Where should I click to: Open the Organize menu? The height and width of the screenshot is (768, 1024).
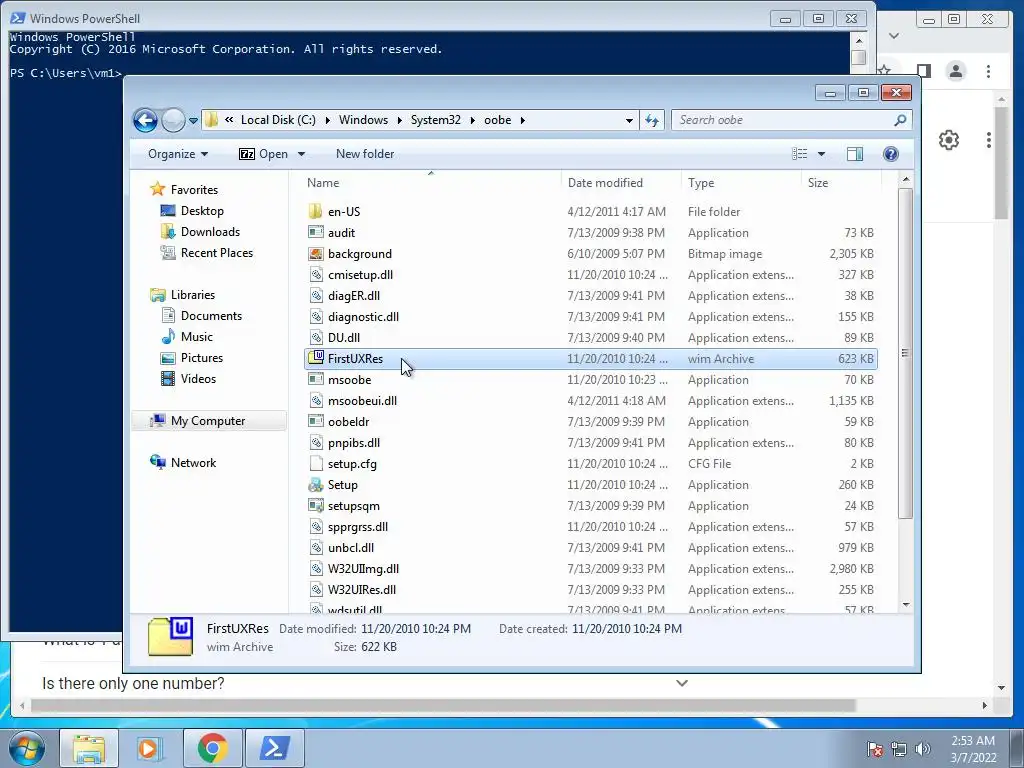click(178, 154)
